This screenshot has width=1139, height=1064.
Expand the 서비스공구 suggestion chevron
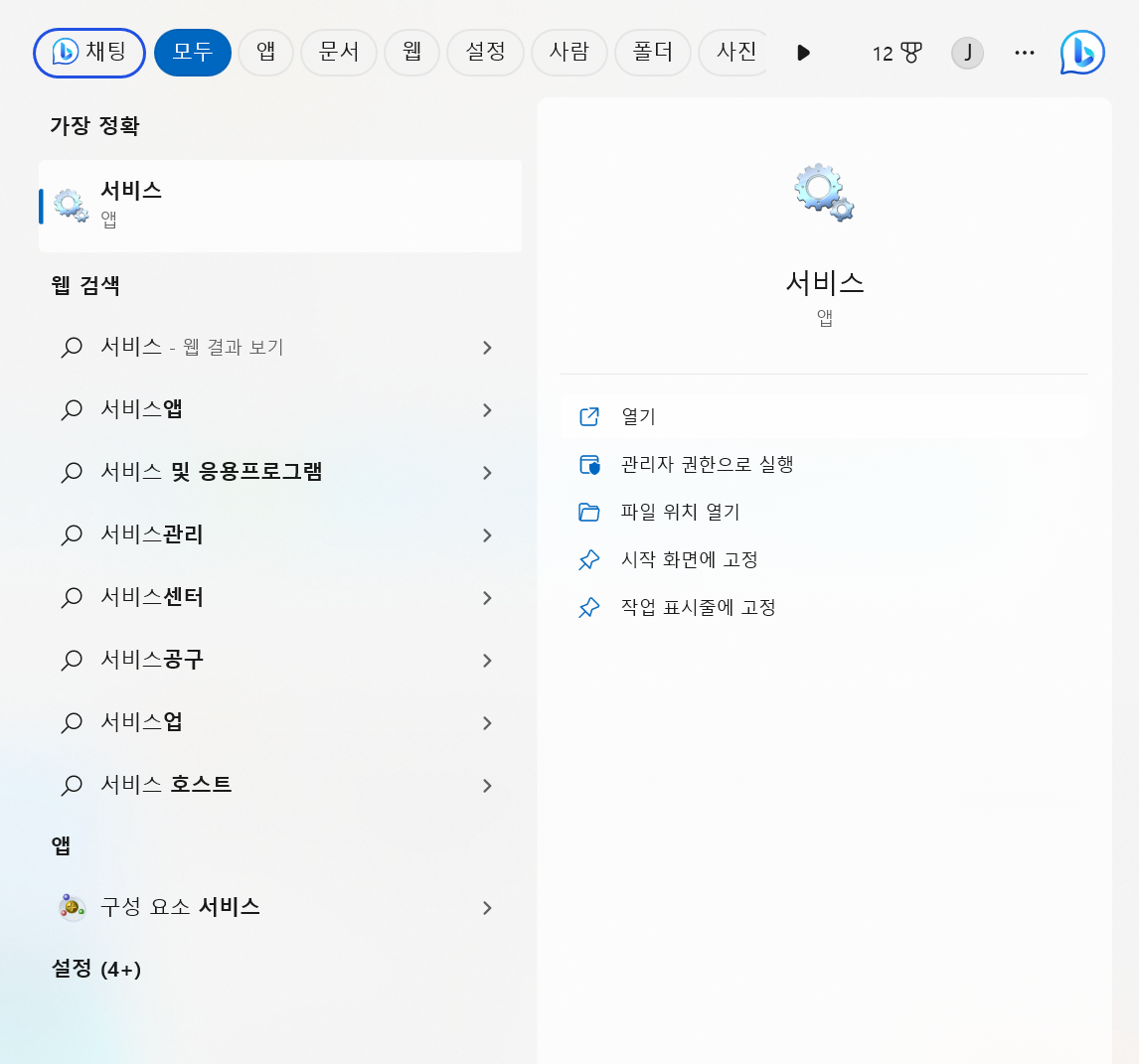point(487,661)
